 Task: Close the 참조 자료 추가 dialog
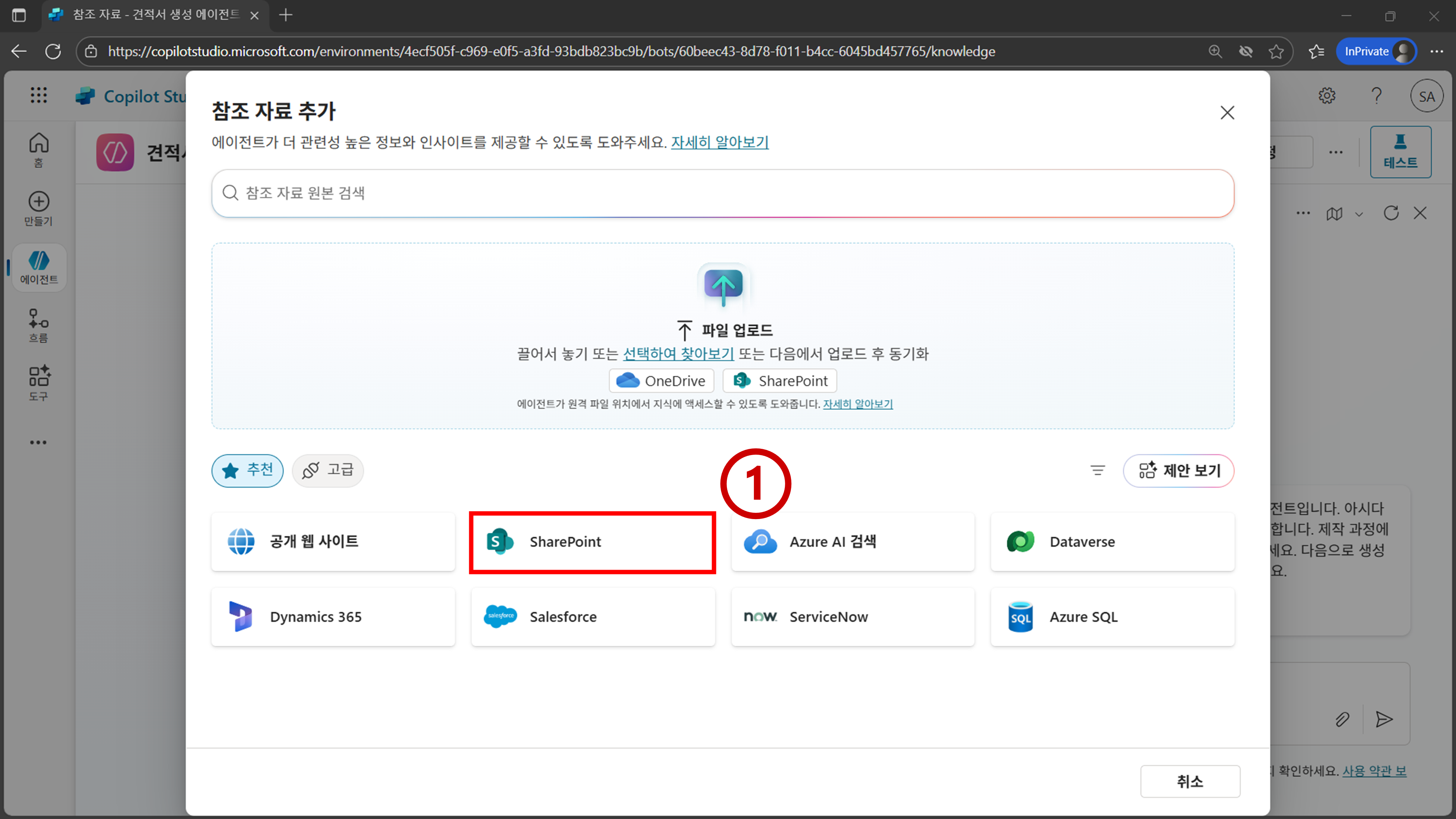(1227, 112)
